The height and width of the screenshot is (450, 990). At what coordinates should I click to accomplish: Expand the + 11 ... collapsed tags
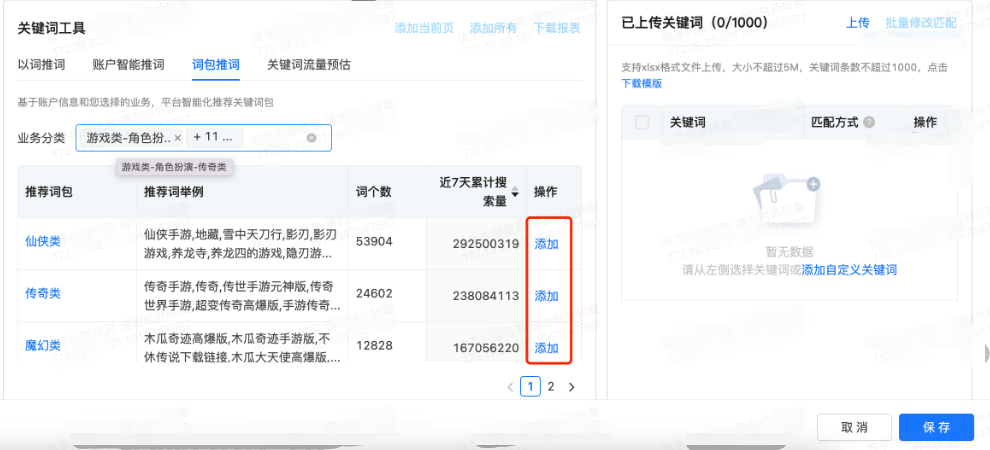coord(214,138)
